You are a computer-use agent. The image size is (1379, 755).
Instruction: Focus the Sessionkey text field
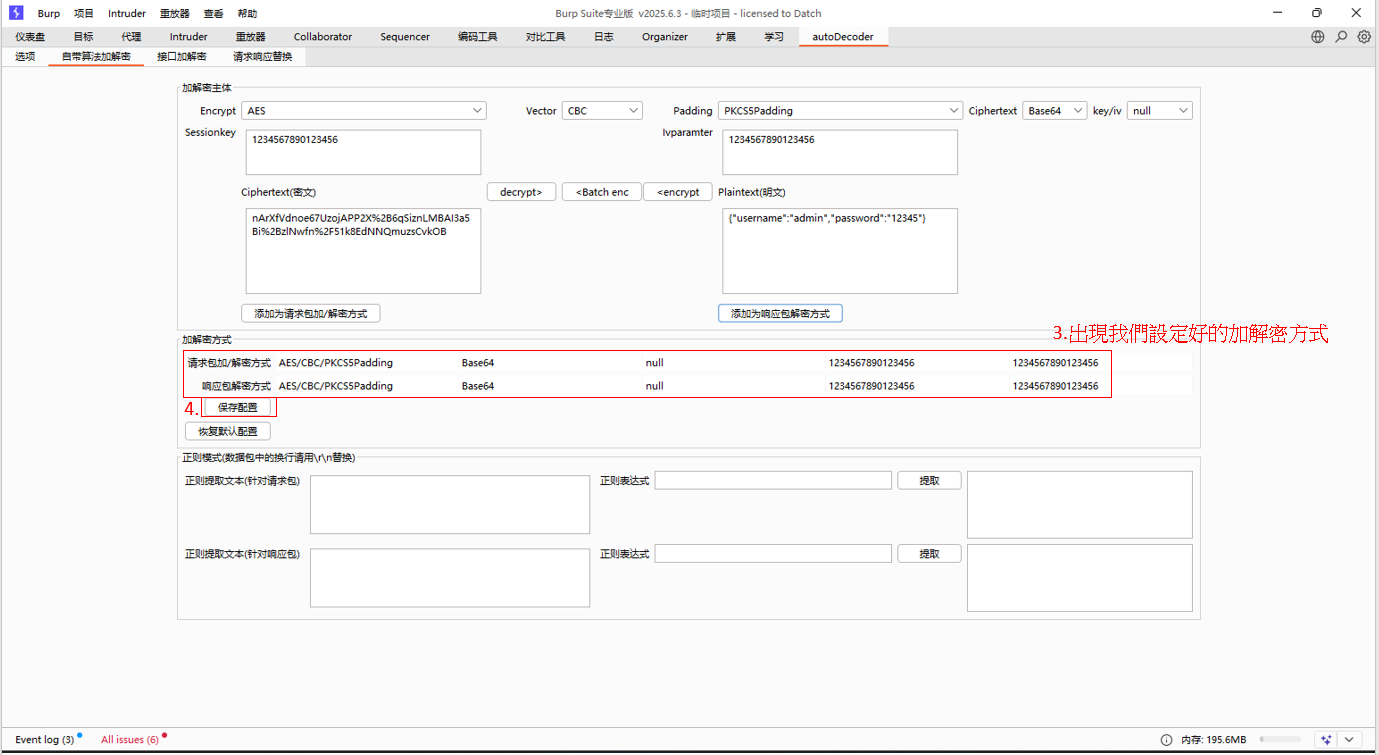coord(363,152)
